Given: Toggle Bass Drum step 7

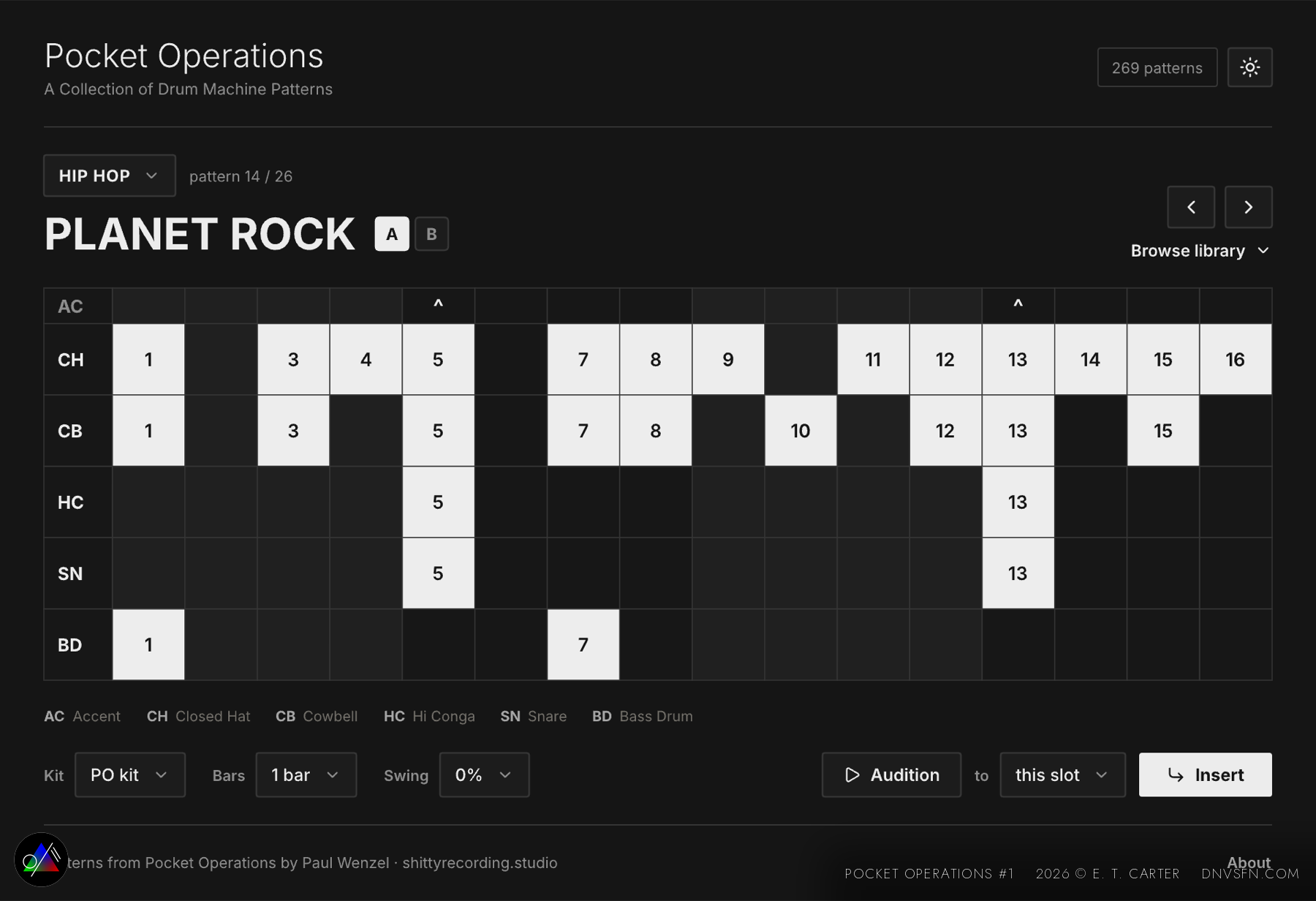Looking at the screenshot, I should coord(583,644).
